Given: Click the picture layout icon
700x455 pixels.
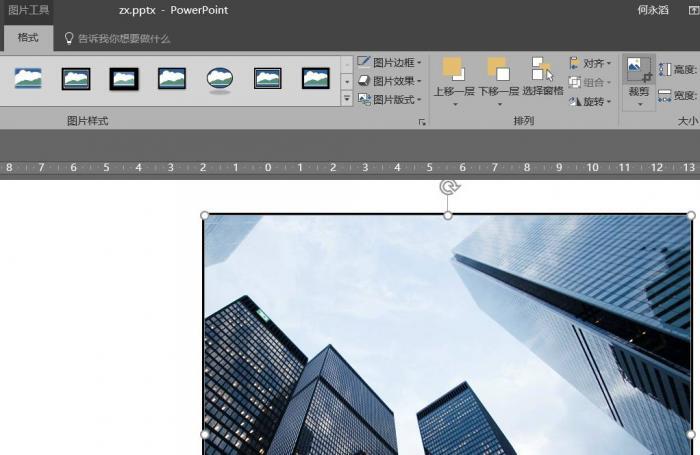Looking at the screenshot, I should [x=364, y=99].
